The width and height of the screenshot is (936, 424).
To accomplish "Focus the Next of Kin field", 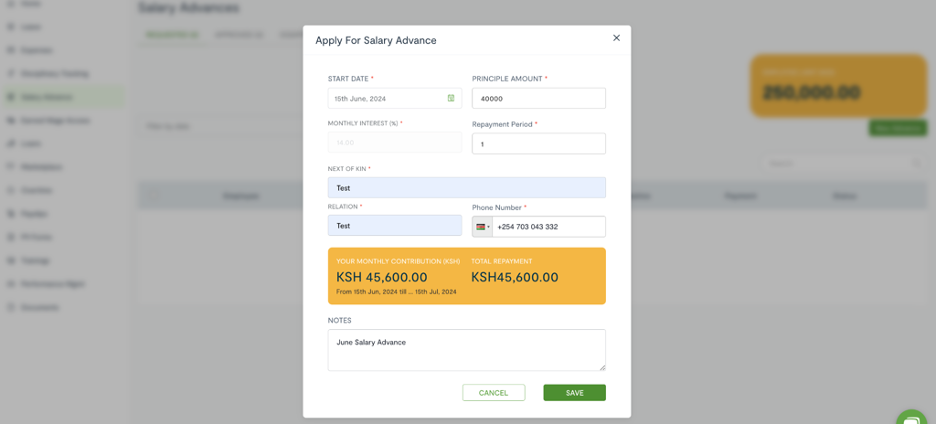I will [466, 188].
